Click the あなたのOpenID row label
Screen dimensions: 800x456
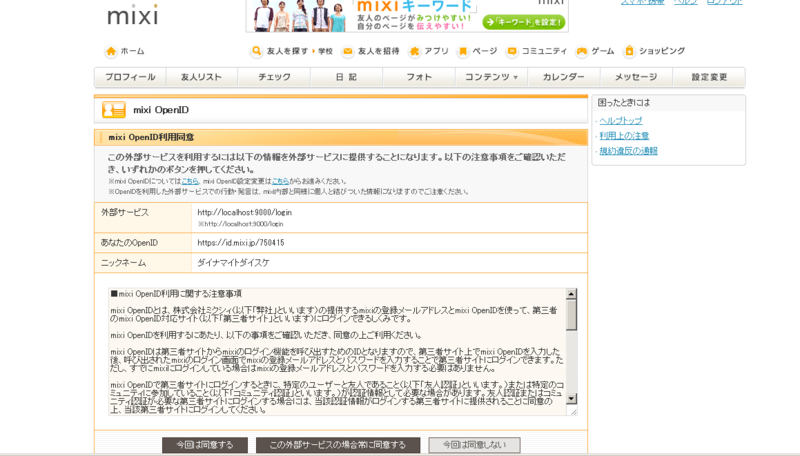click(130, 243)
